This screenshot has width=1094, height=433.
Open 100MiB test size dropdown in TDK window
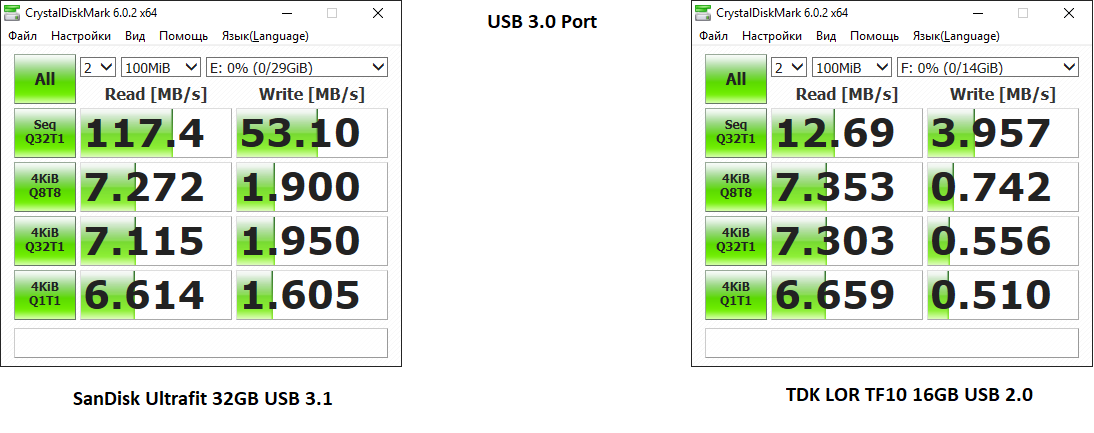[852, 68]
